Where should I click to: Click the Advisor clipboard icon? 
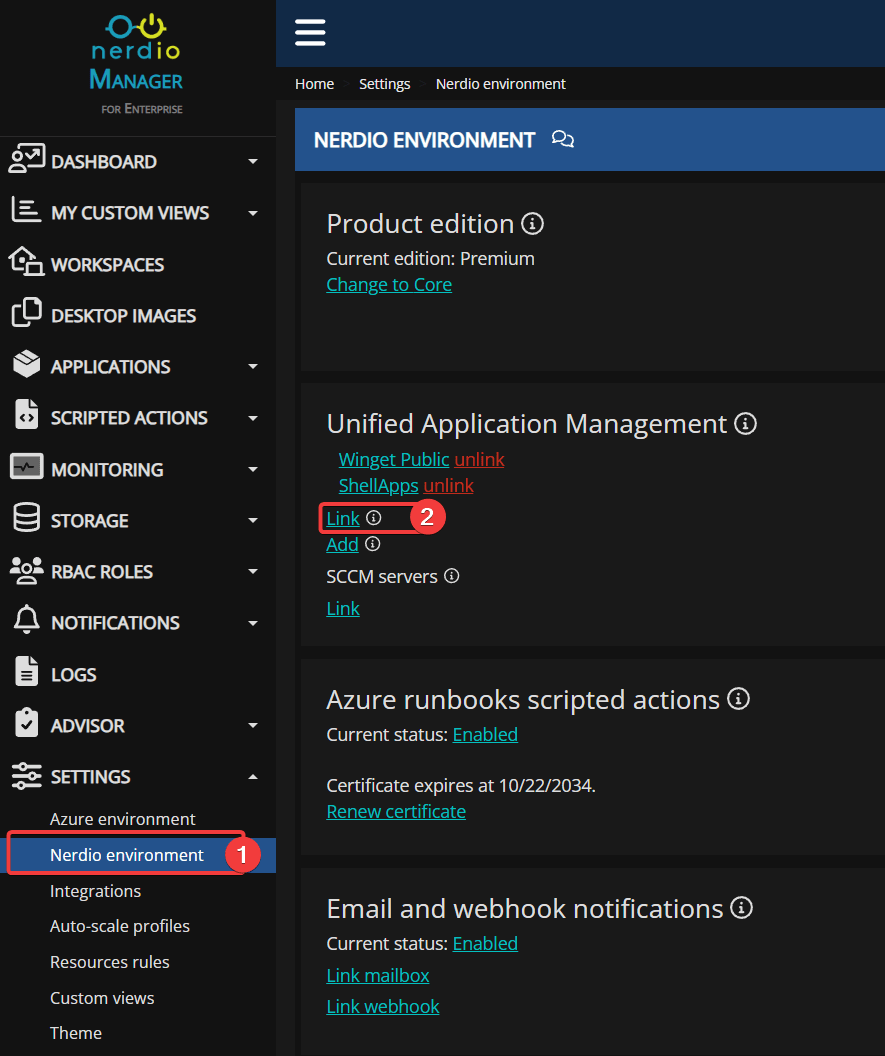[27, 723]
